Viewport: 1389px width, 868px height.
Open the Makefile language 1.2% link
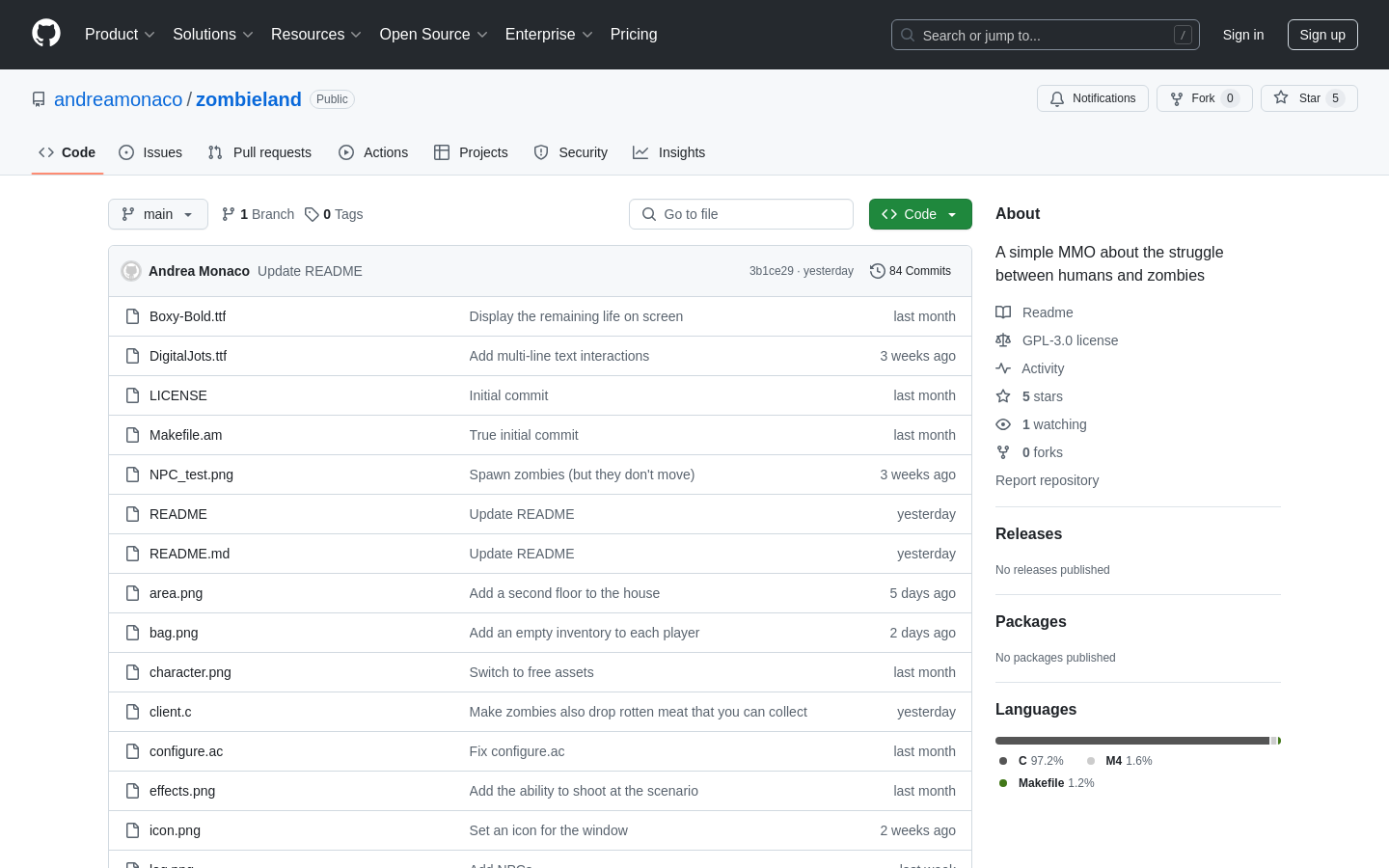(x=1047, y=783)
